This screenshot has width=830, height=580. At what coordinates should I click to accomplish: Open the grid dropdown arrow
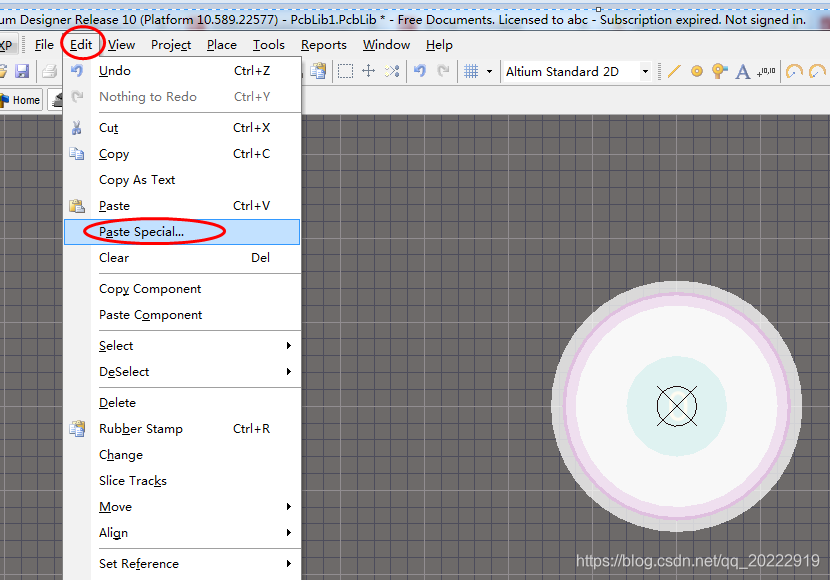(x=489, y=71)
